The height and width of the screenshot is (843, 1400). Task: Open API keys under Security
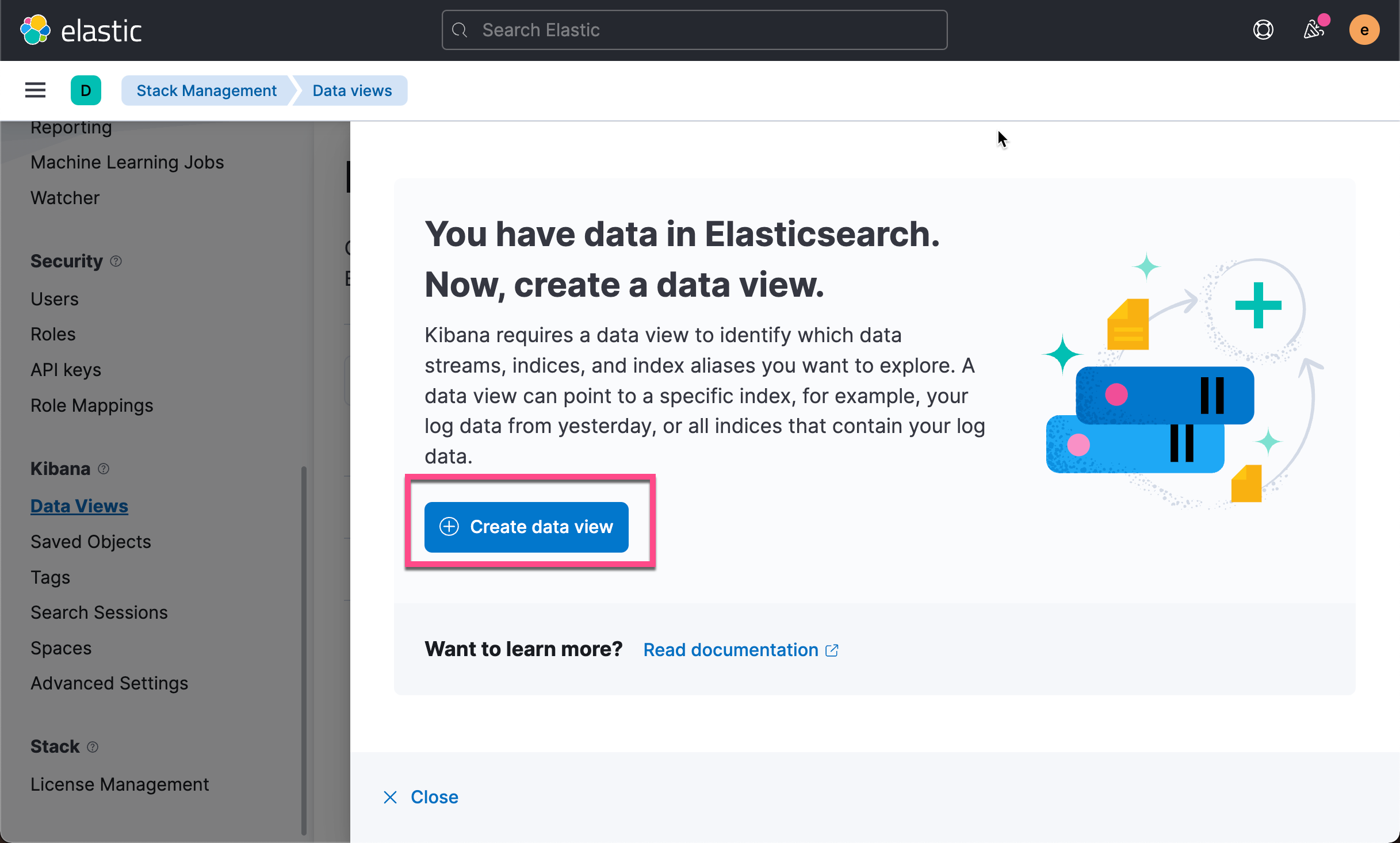pos(66,370)
